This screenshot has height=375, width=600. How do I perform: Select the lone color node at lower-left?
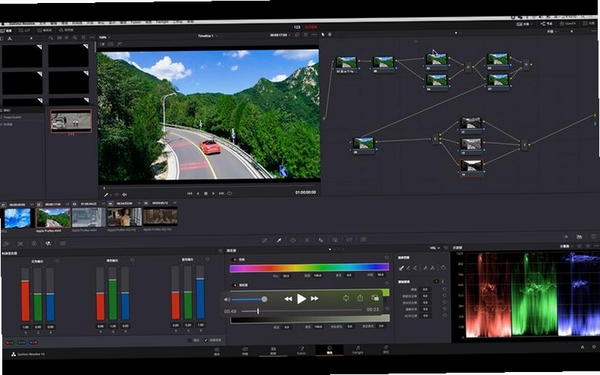coord(363,145)
